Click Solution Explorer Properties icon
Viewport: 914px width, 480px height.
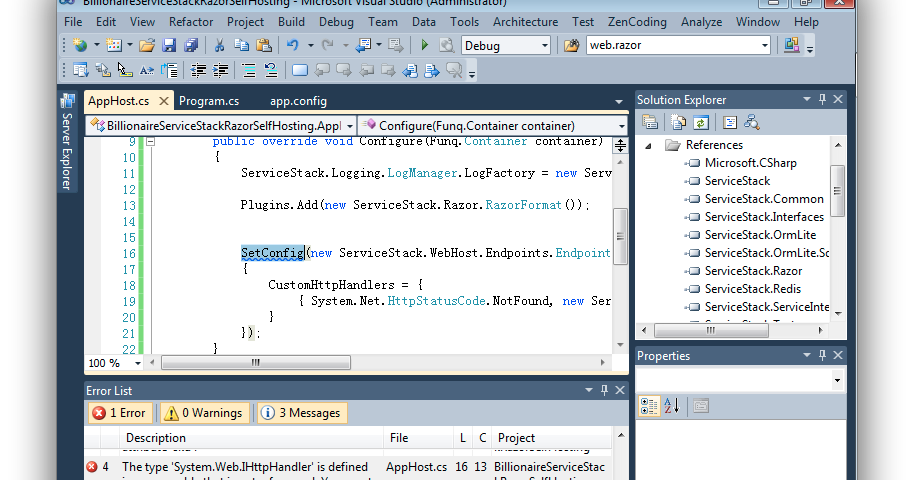pos(650,122)
